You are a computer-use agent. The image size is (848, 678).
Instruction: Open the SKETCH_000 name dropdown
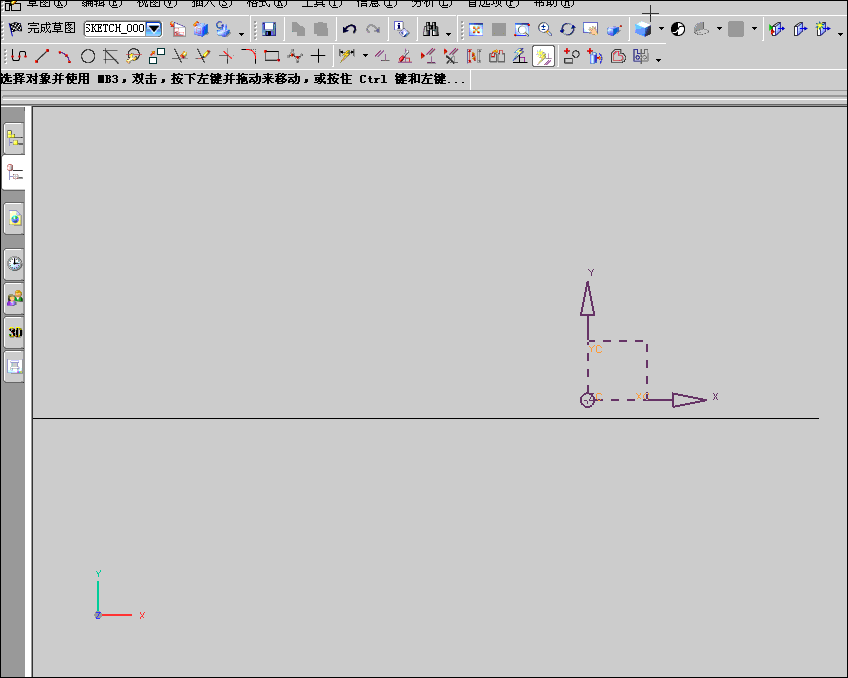pos(154,29)
